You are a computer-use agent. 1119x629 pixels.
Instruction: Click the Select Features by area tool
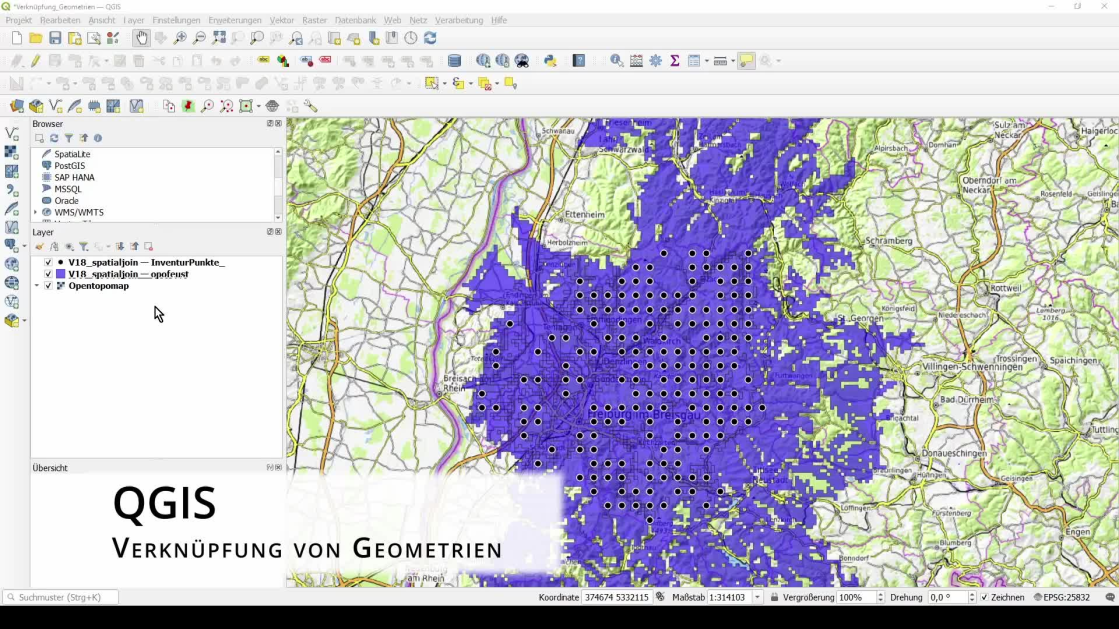click(x=431, y=84)
